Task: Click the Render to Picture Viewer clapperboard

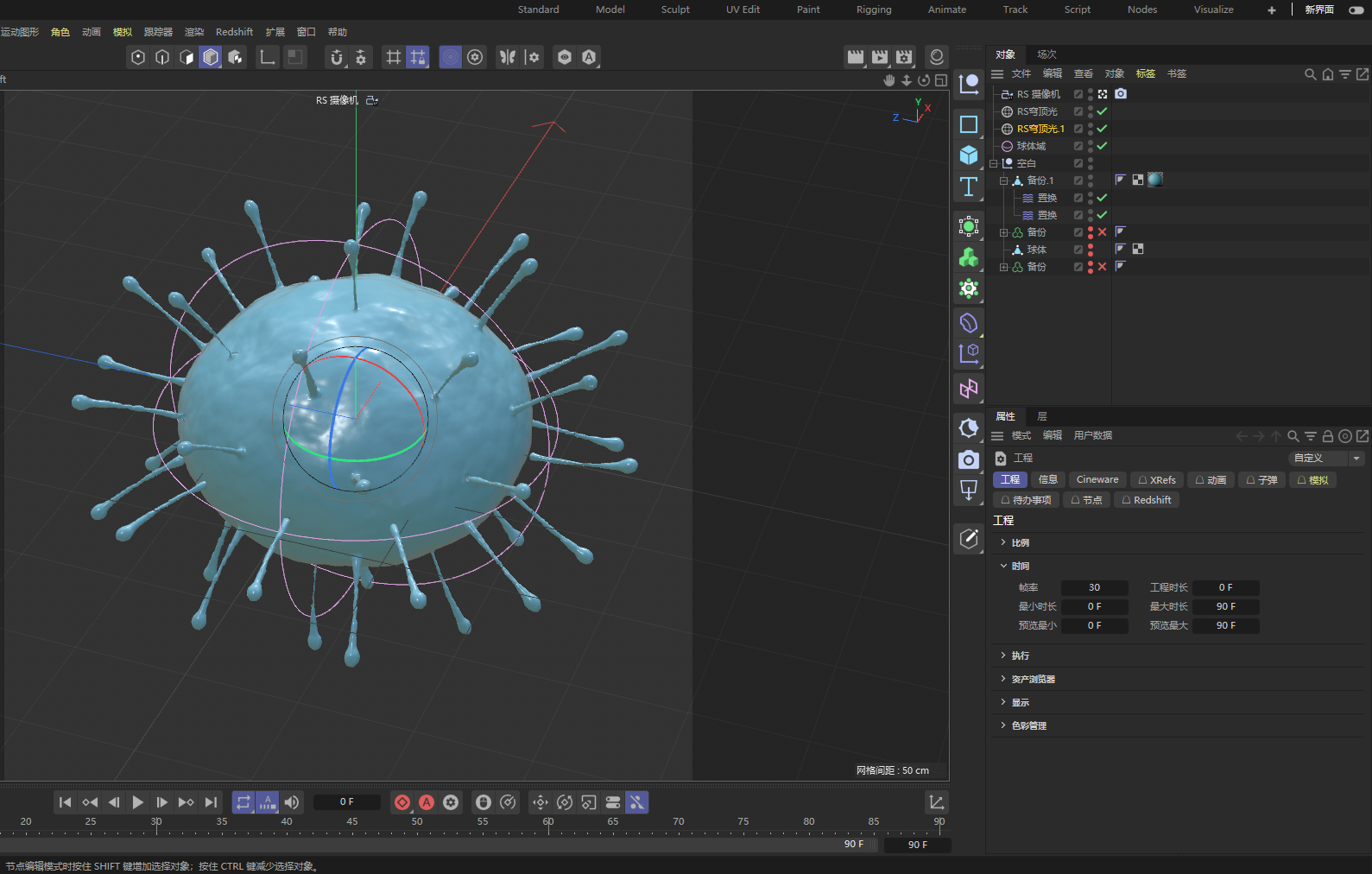Action: (879, 57)
